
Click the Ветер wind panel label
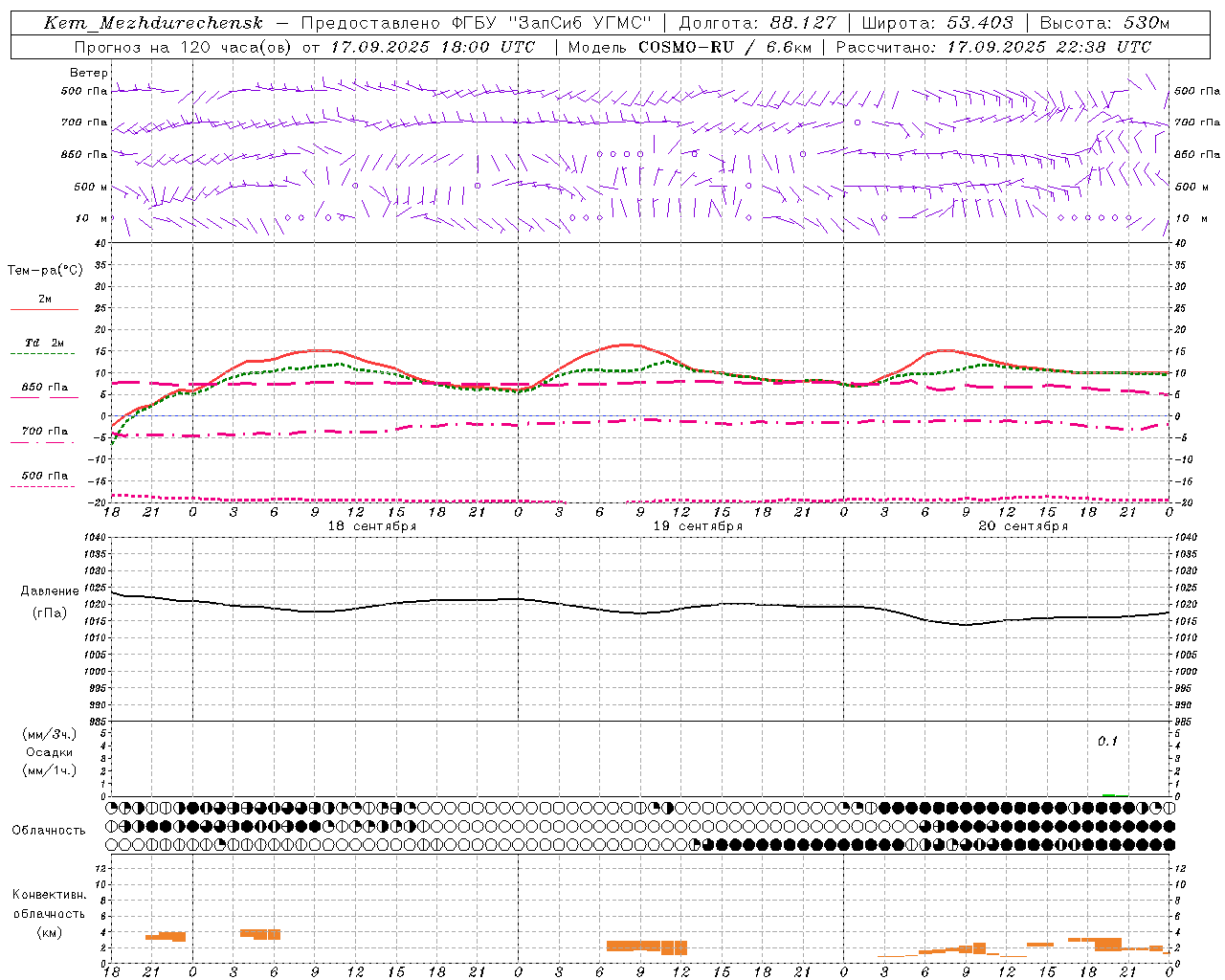(89, 73)
